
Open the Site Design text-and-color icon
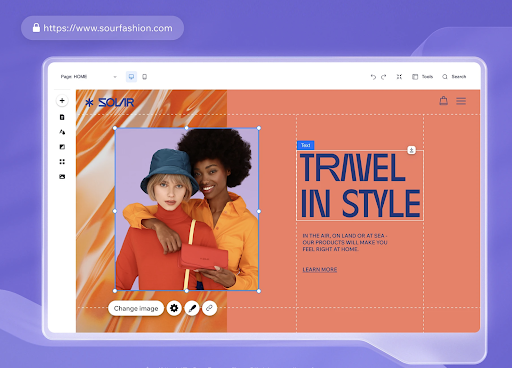pyautogui.click(x=62, y=132)
